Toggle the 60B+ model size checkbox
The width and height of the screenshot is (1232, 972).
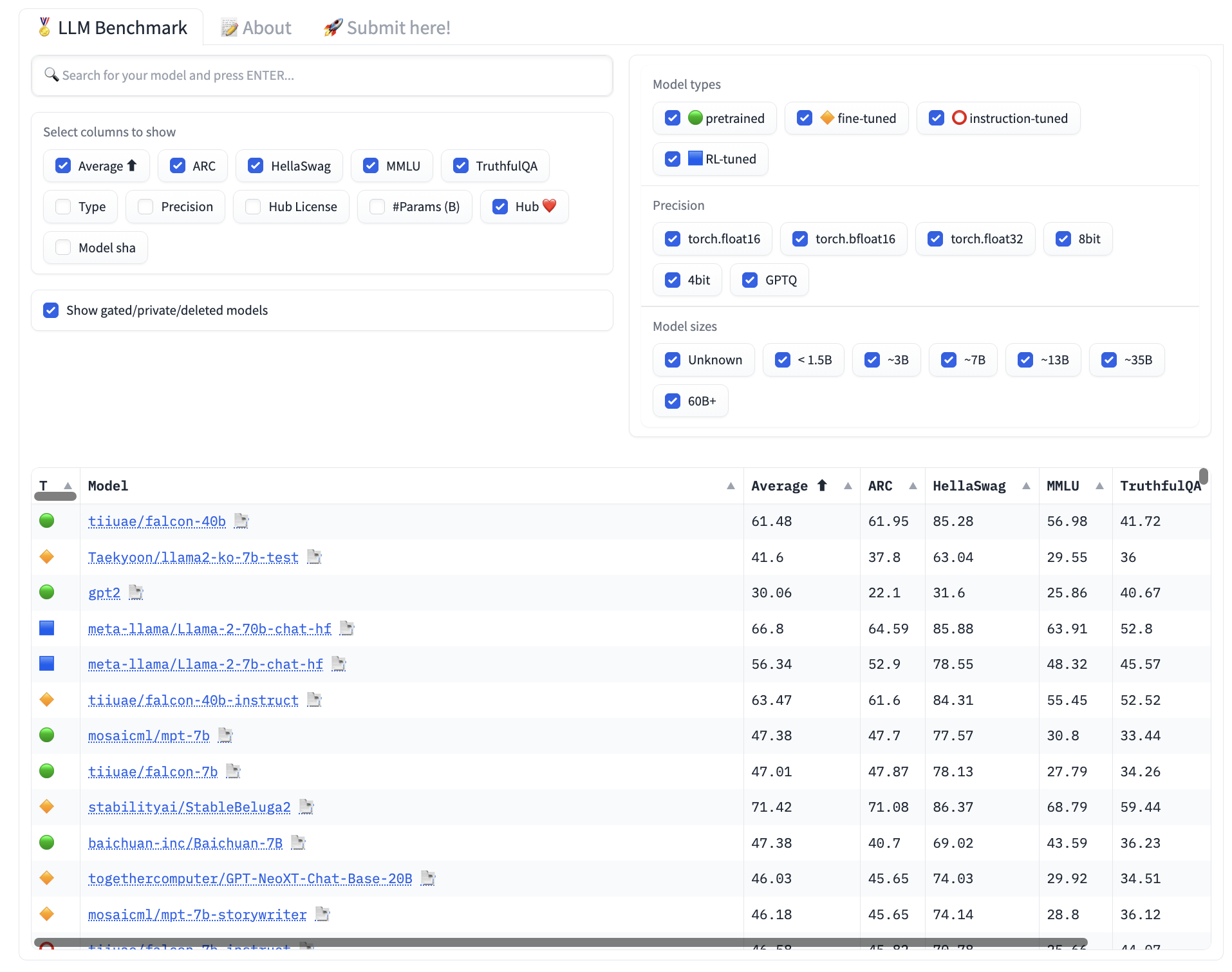[673, 401]
